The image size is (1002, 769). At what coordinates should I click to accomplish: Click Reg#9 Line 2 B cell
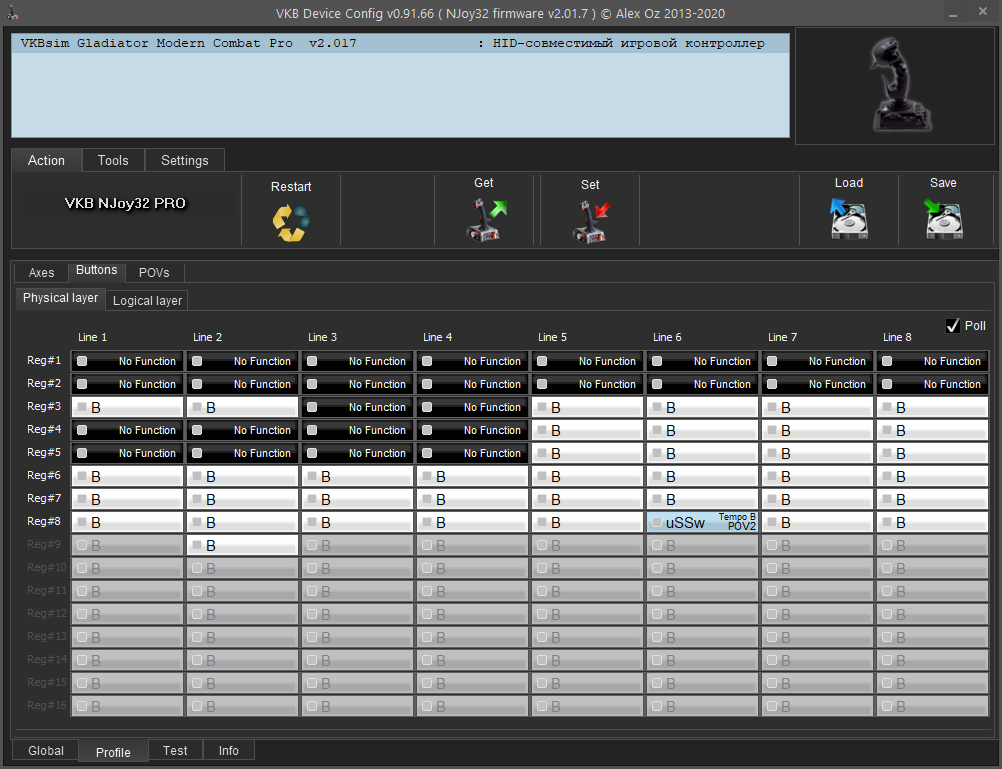click(x=242, y=545)
